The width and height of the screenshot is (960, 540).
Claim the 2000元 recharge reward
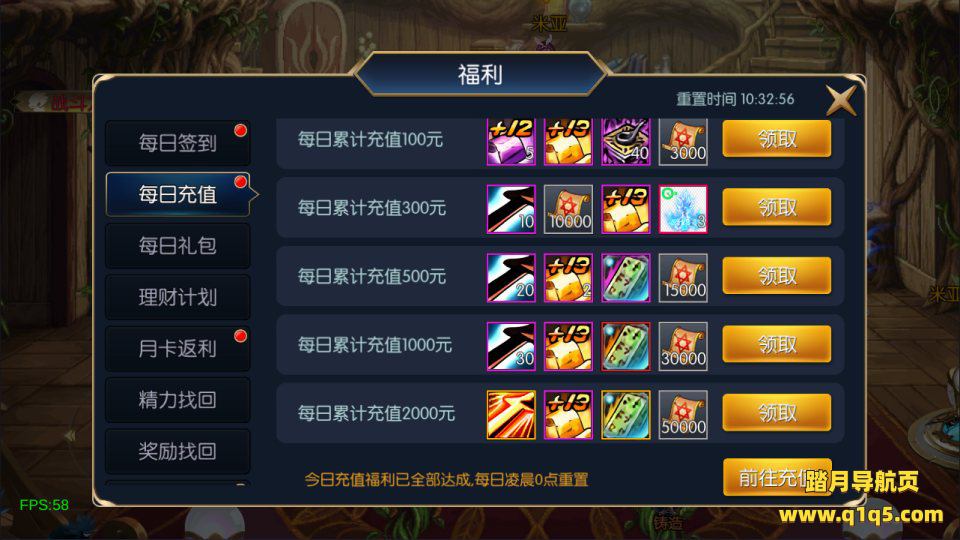point(777,413)
